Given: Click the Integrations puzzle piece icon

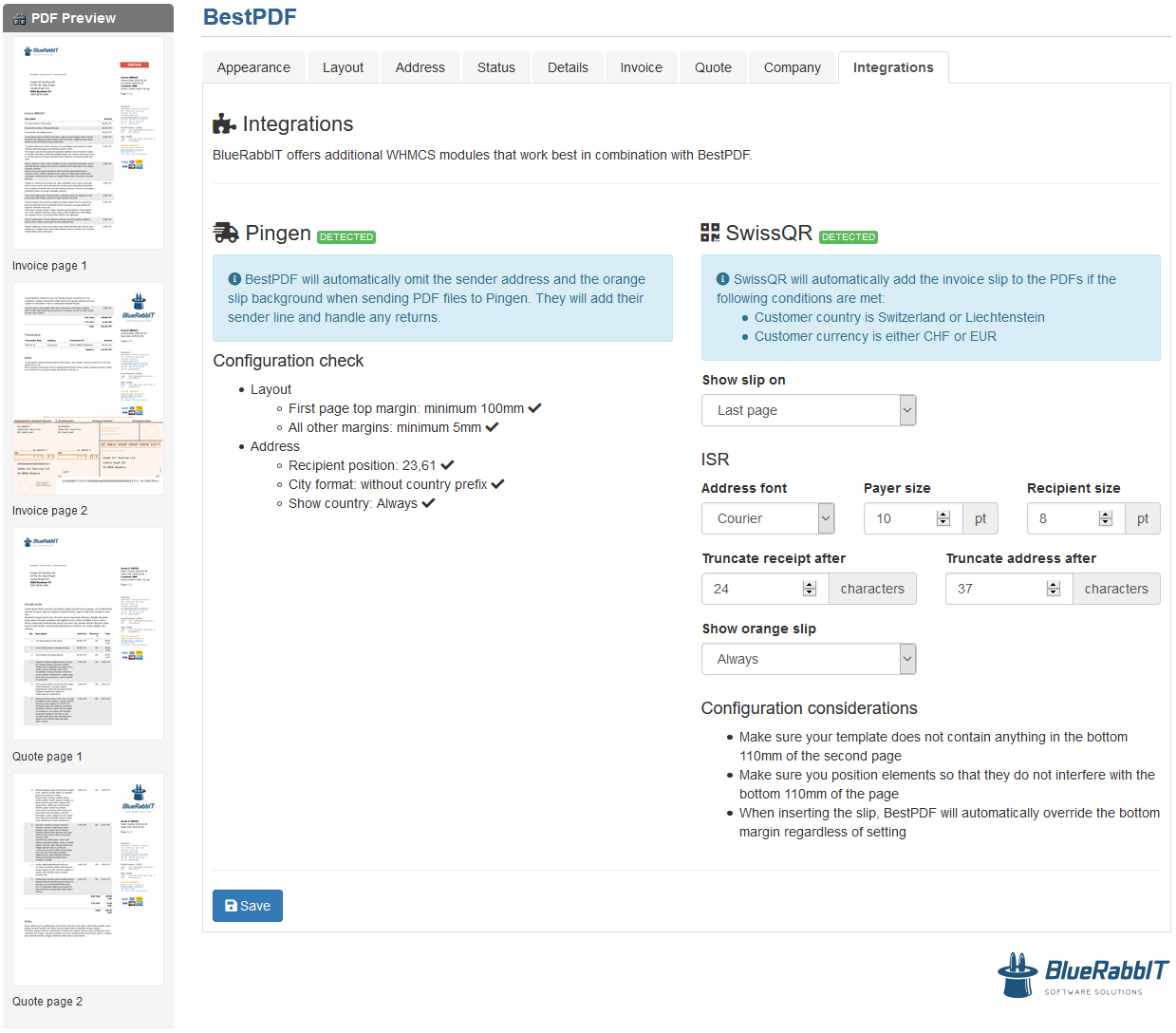Looking at the screenshot, I should tap(223, 123).
